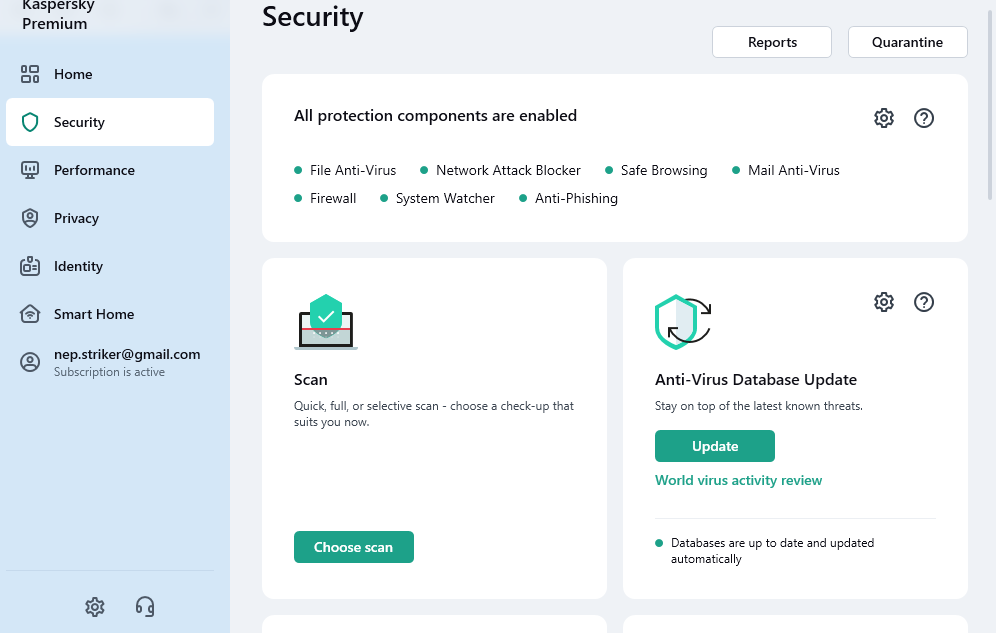Viewport: 996px width, 633px height.
Task: Click help icon in Database Update card
Action: click(924, 302)
